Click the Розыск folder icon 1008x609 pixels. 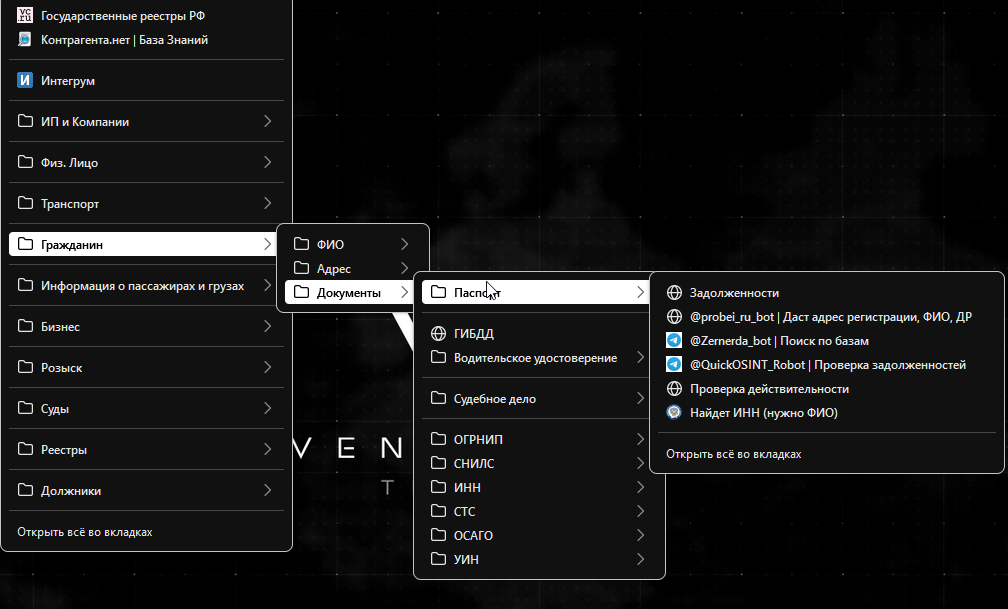[x=25, y=367]
